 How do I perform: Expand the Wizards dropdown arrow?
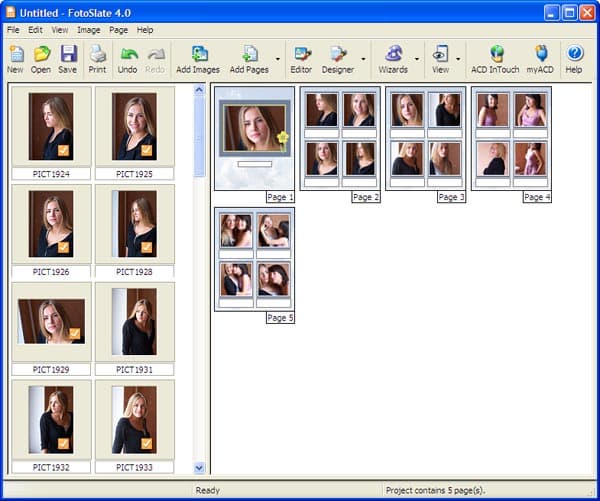[x=417, y=59]
